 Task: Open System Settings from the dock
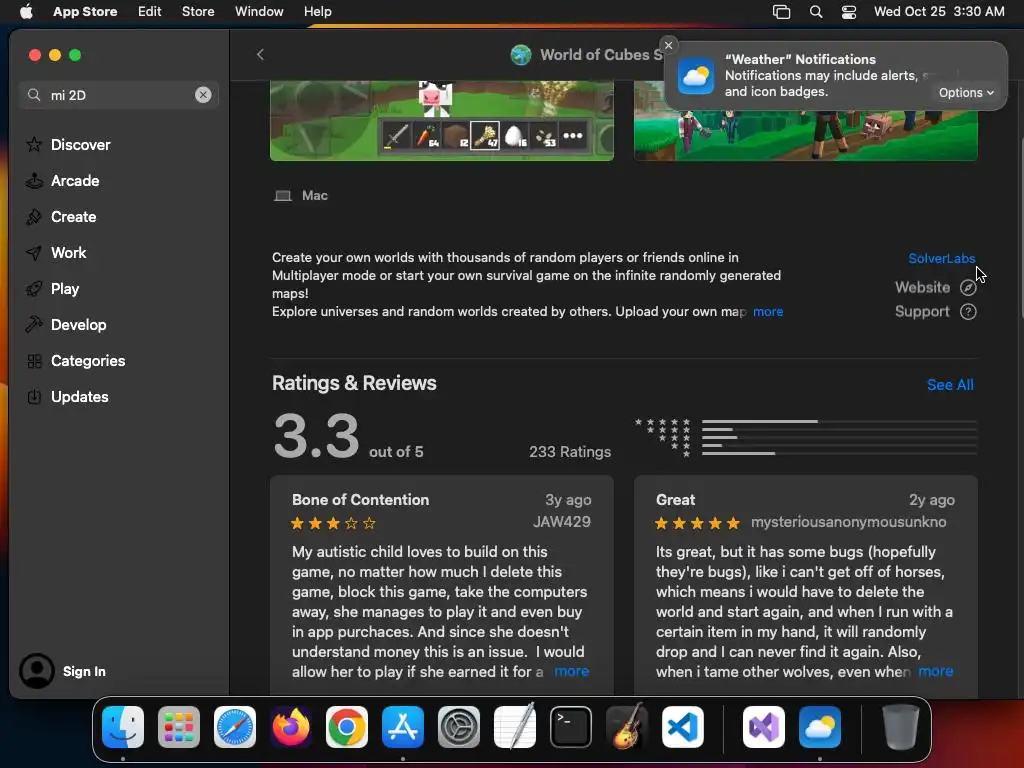tap(458, 727)
